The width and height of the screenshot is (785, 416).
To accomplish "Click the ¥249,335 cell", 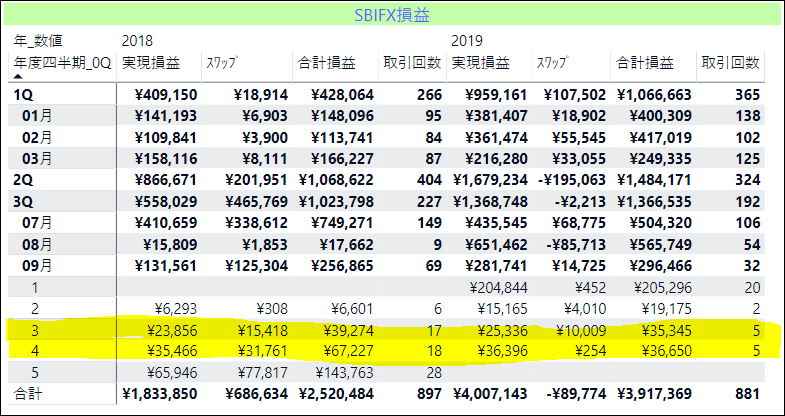I will (660, 159).
